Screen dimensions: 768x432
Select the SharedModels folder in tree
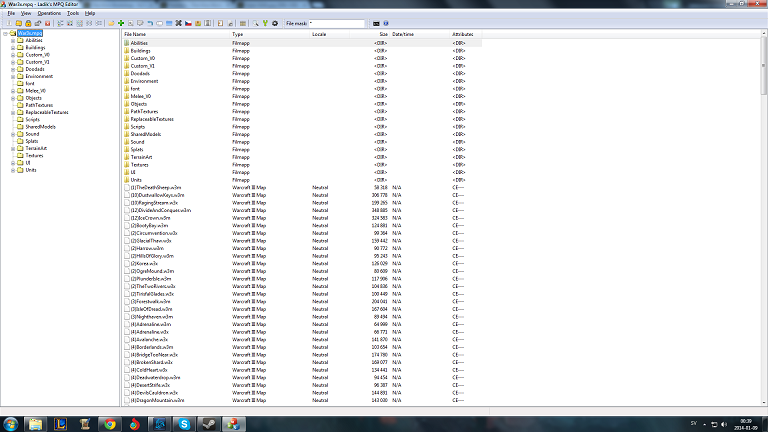coord(40,127)
